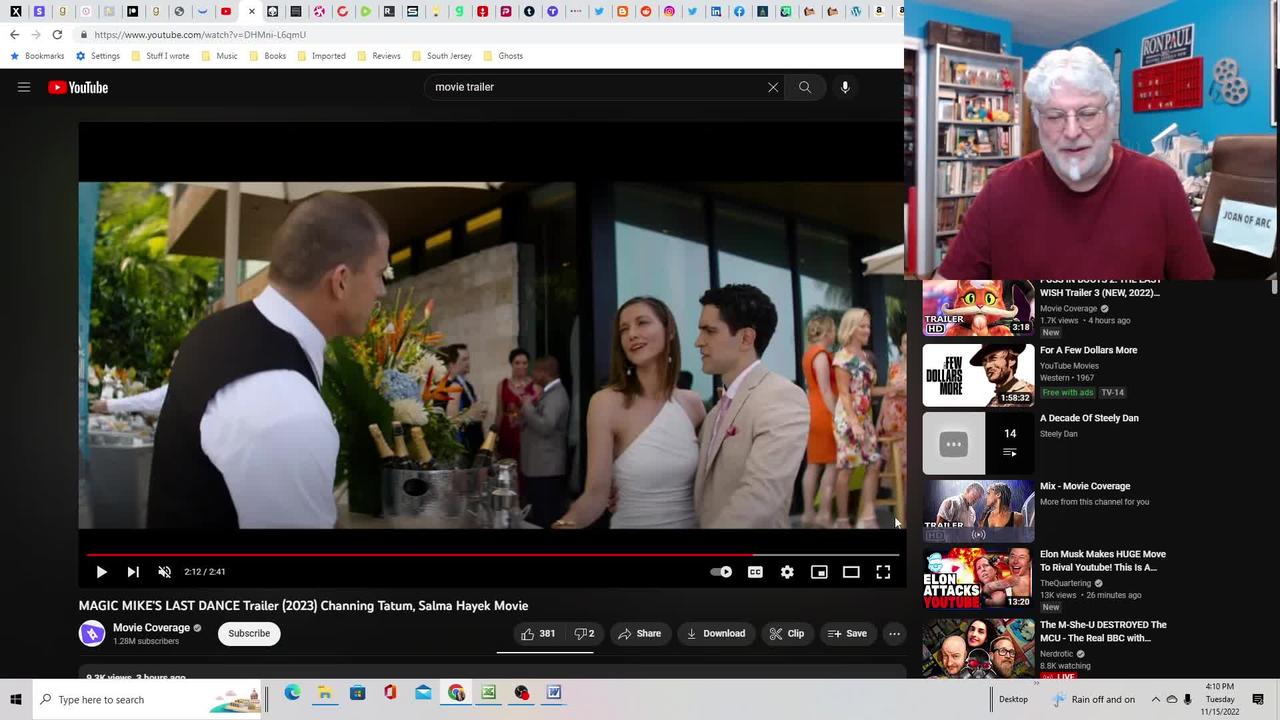Open the Books bookmark folder
The height and width of the screenshot is (720, 1280).
tap(267, 56)
